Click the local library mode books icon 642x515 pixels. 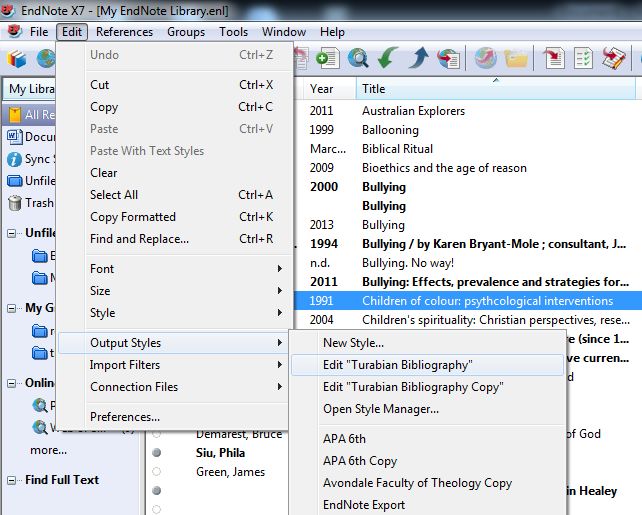(16, 59)
